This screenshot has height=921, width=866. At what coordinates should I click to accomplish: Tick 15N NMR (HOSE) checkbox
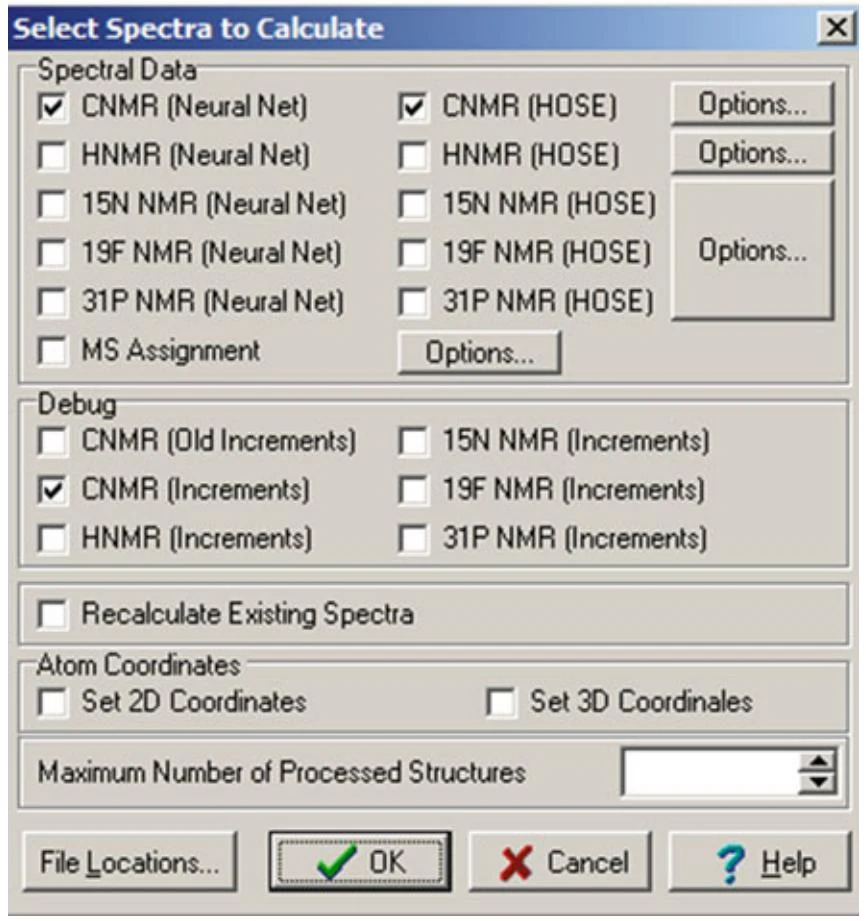(413, 204)
